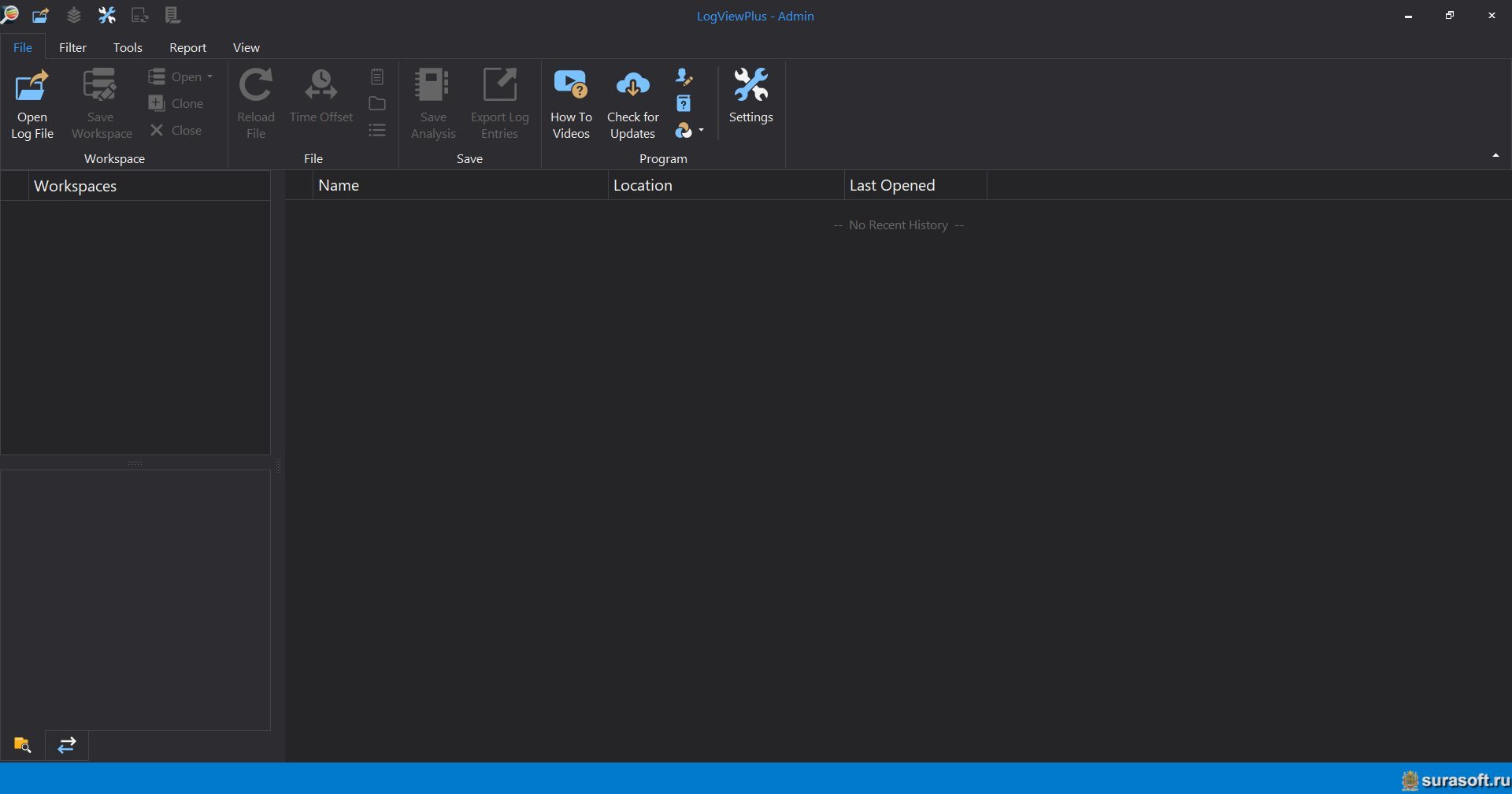Image resolution: width=1512 pixels, height=794 pixels.
Task: Click the Save Analysis button
Action: pos(433,104)
